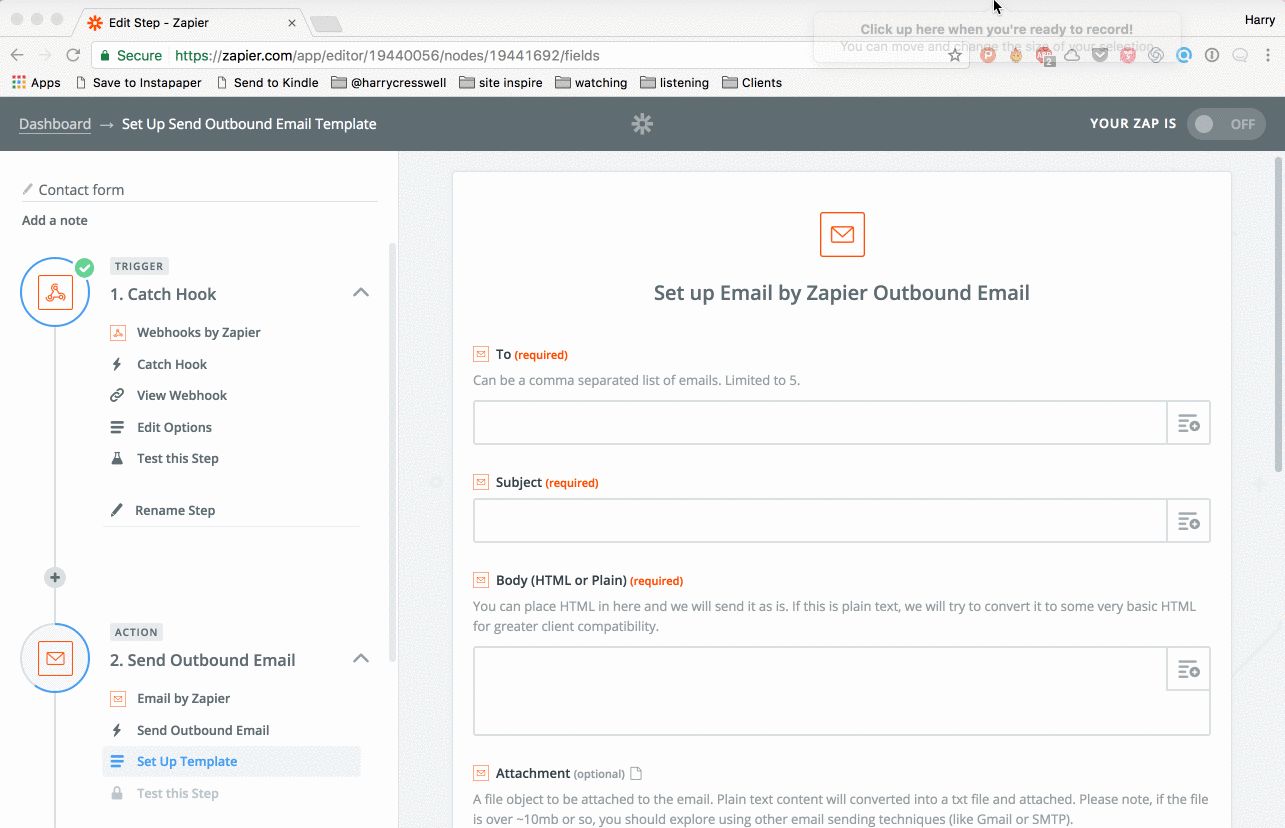Click browser back arrow

(17, 56)
